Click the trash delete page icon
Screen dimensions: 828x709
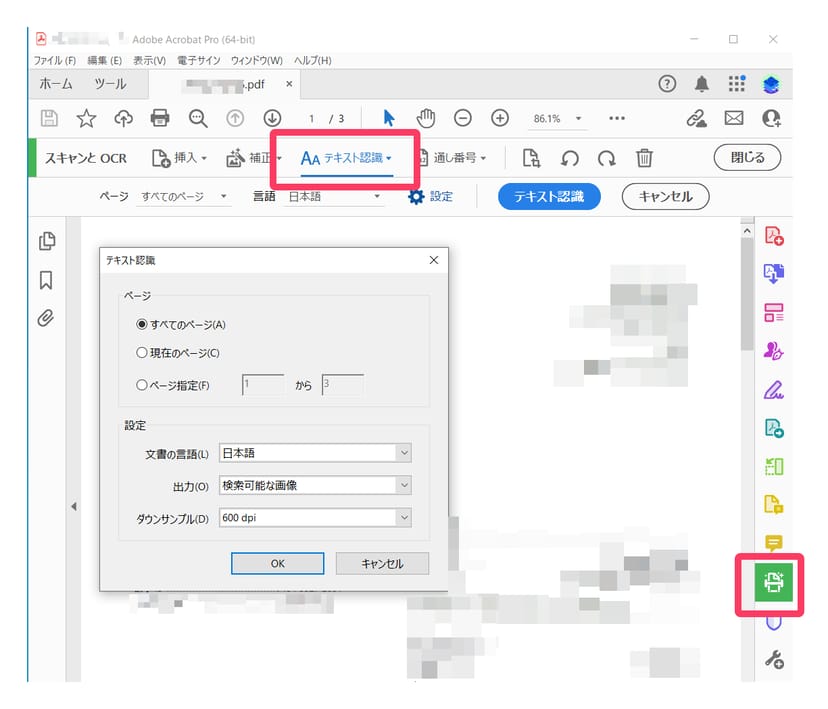[645, 158]
